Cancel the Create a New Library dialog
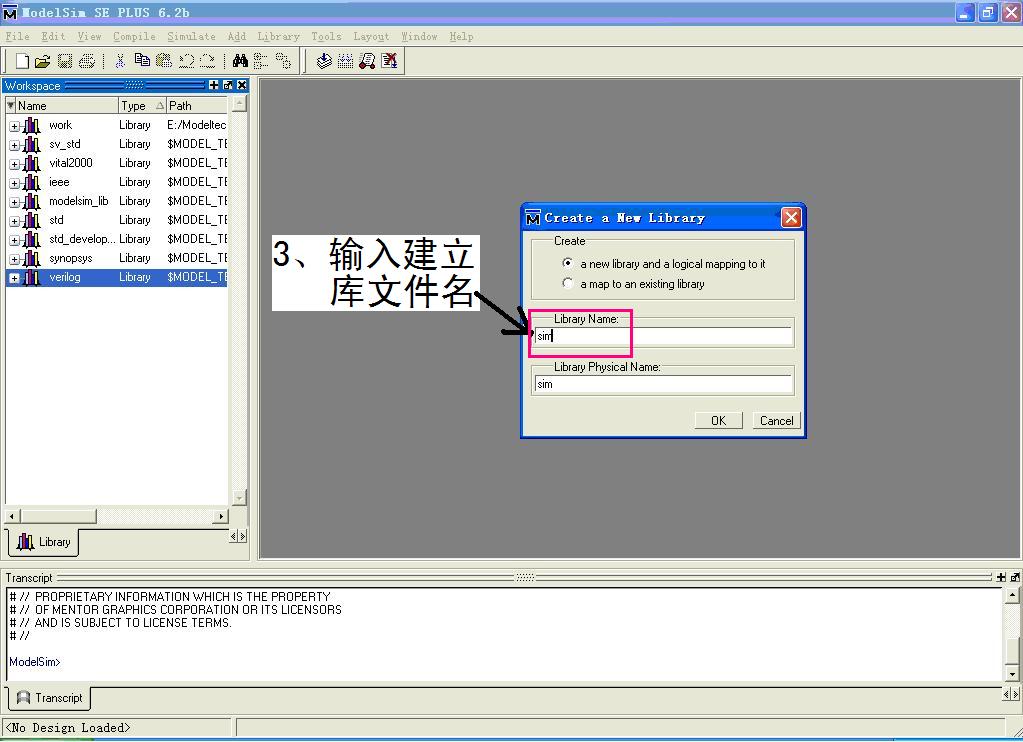The height and width of the screenshot is (742, 1023). tap(776, 421)
